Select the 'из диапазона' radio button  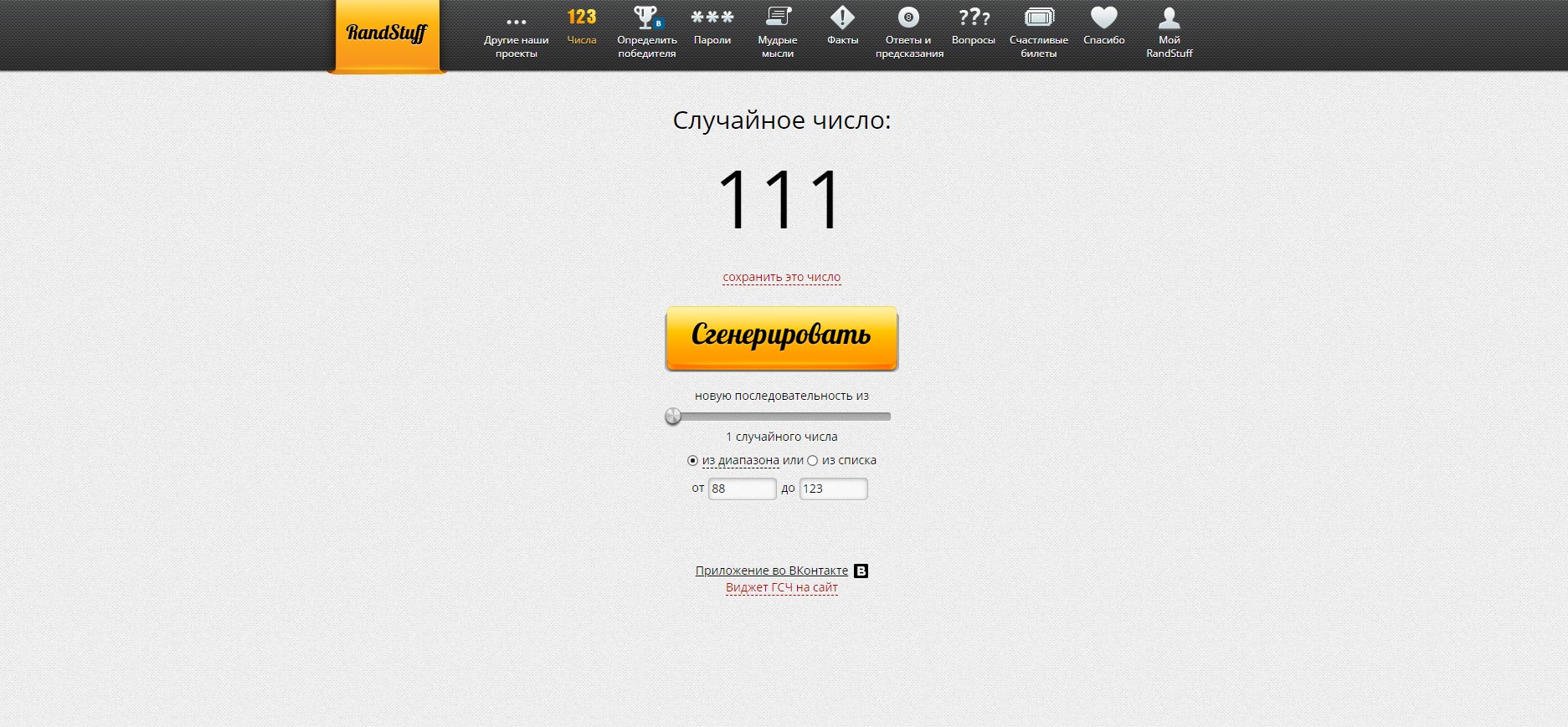tap(692, 461)
